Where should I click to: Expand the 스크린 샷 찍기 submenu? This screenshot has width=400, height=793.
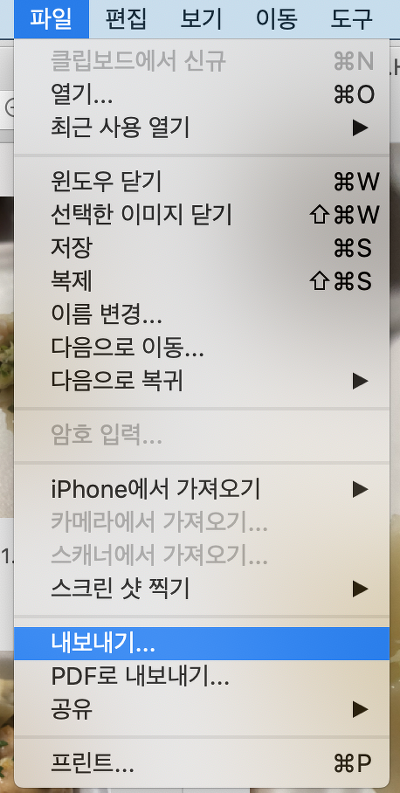point(202,588)
